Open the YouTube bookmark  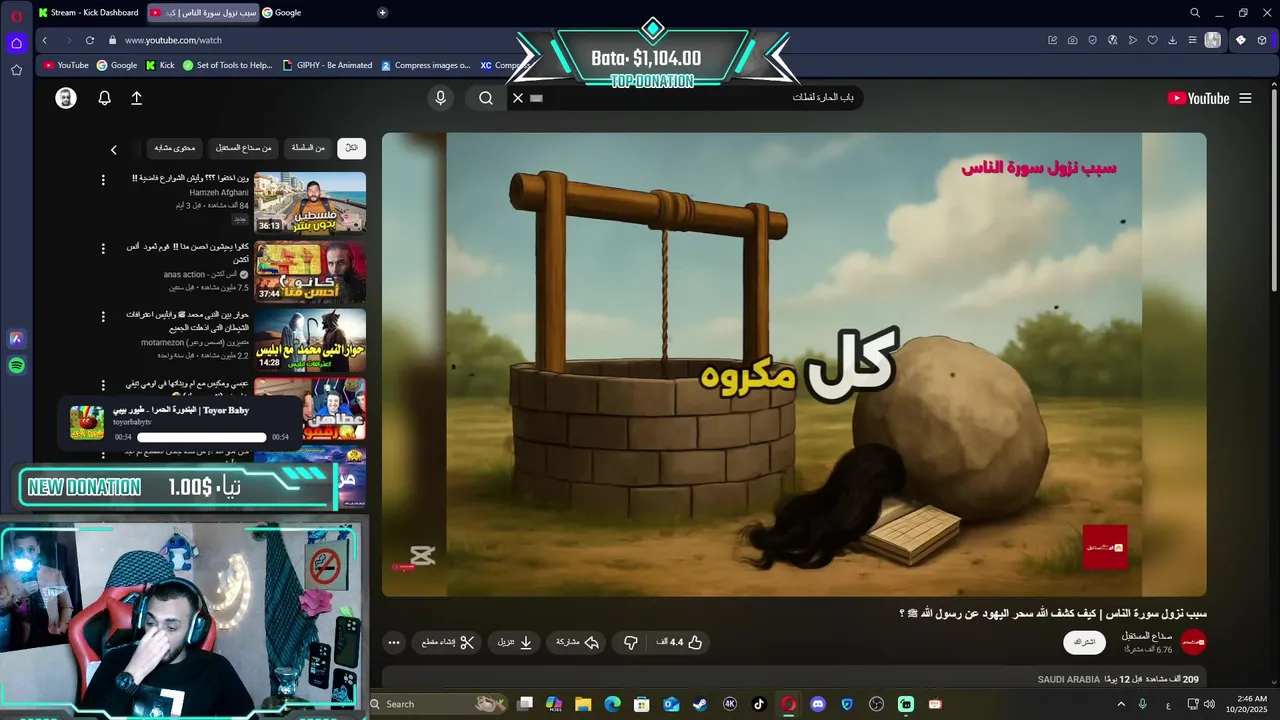point(66,65)
